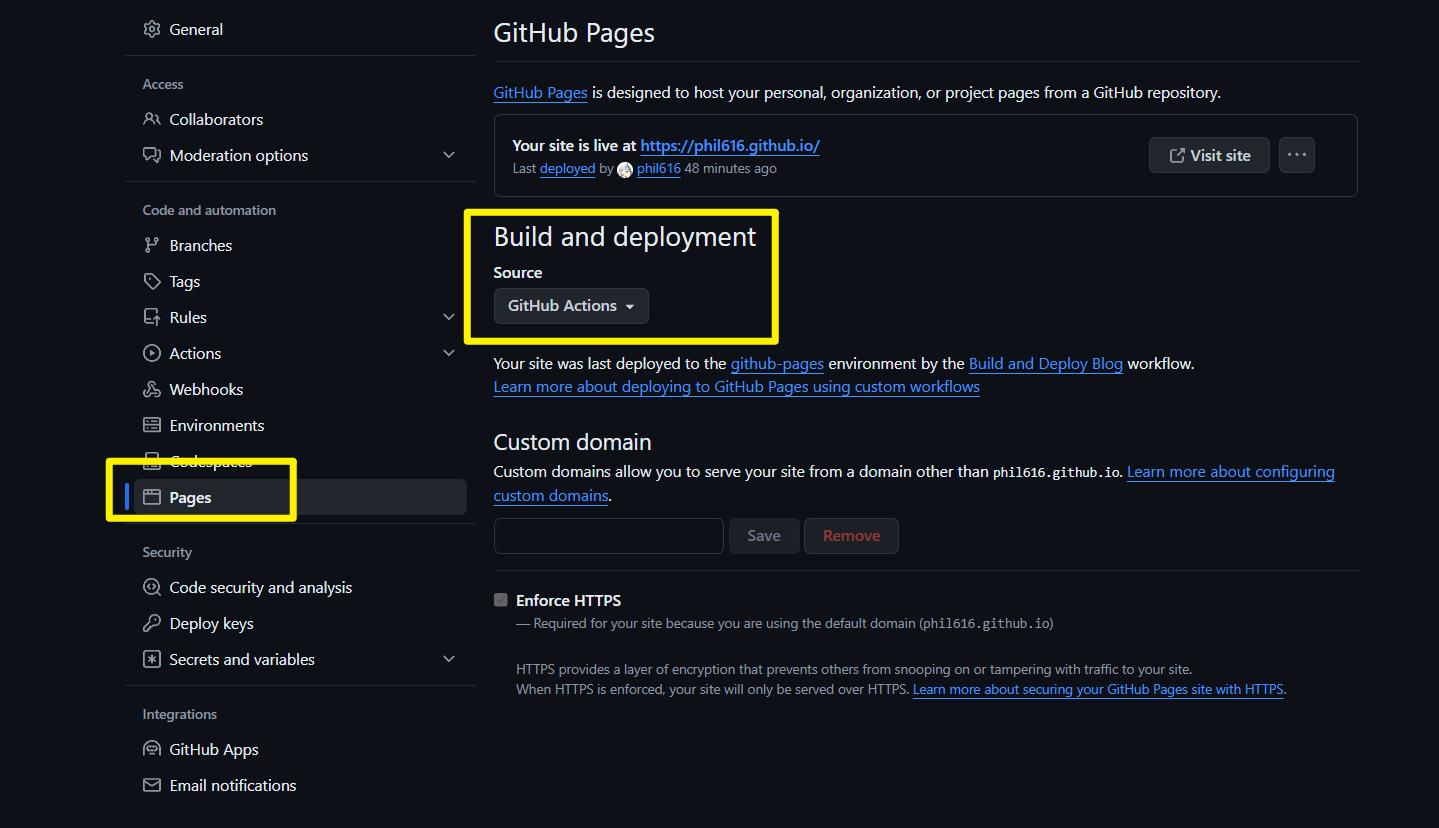1439x828 pixels.
Task: Open Learn more about custom workflows link
Action: tap(737, 387)
